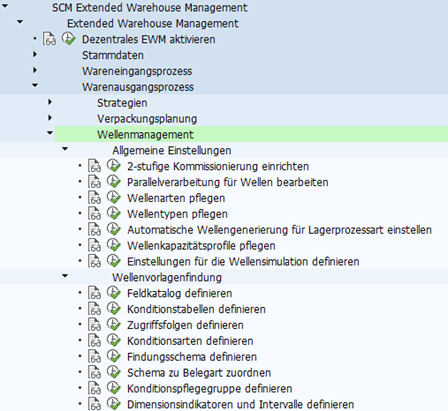The width and height of the screenshot is (448, 411).
Task: Collapse the Allgemeine Einstellungen section
Action: (x=65, y=149)
